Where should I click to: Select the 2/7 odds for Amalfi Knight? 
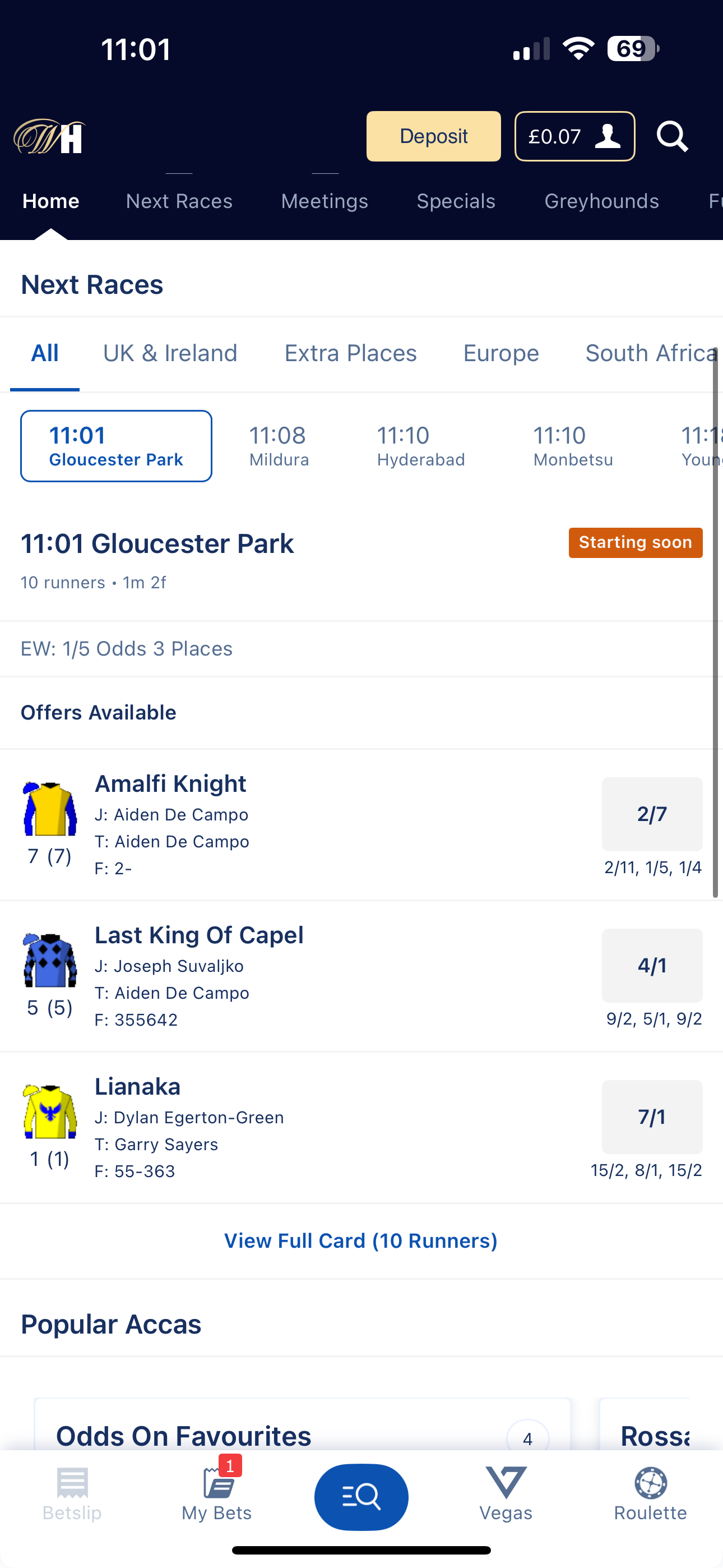click(652, 814)
